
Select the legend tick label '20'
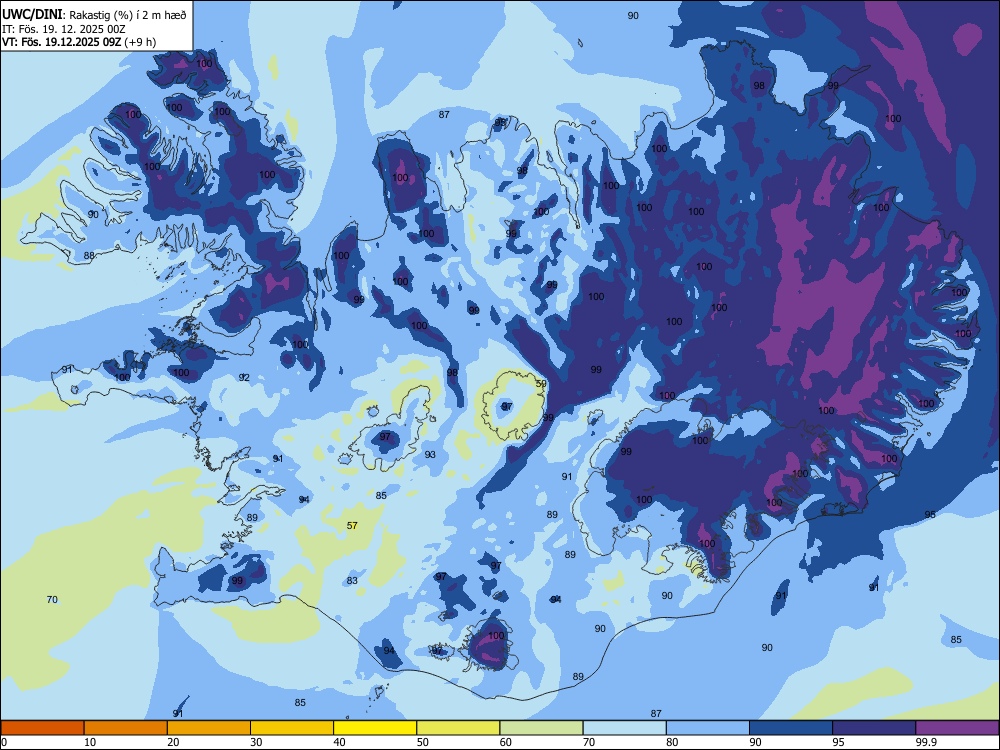pos(173,742)
